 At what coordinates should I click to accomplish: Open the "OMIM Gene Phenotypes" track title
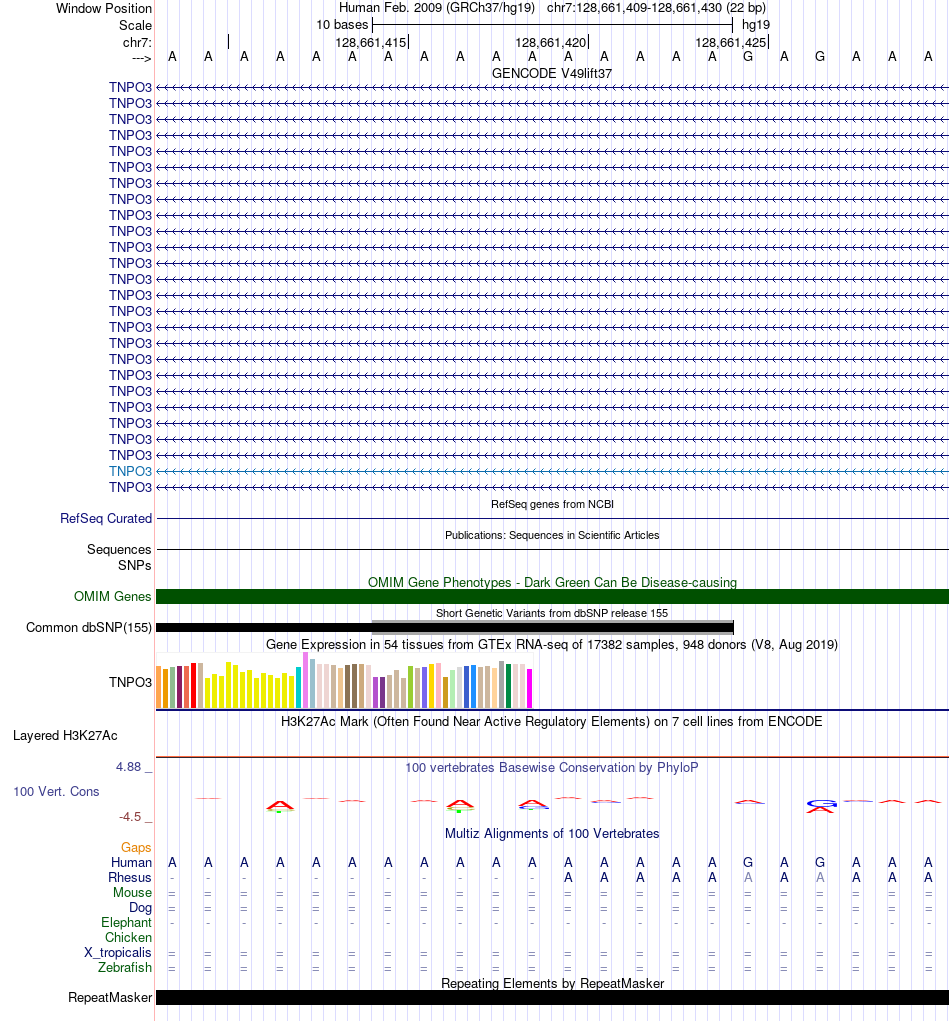pos(552,582)
